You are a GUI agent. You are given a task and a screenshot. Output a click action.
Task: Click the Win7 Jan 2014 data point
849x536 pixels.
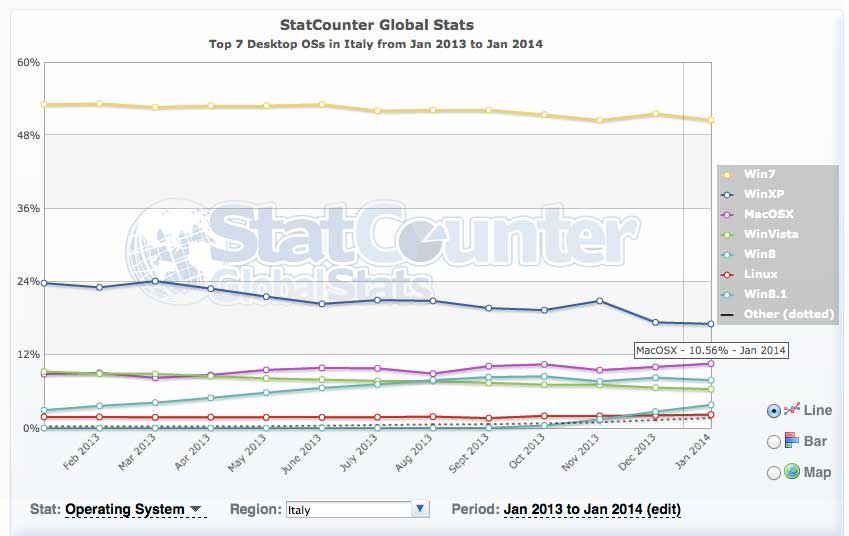pos(710,120)
